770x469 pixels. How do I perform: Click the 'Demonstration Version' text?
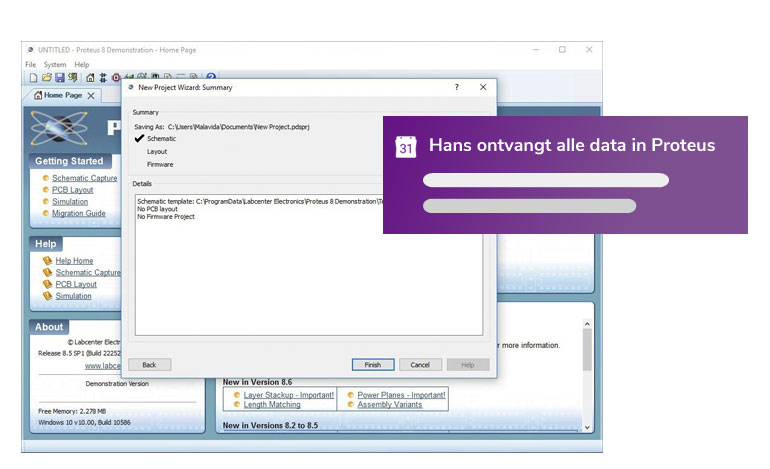117,384
